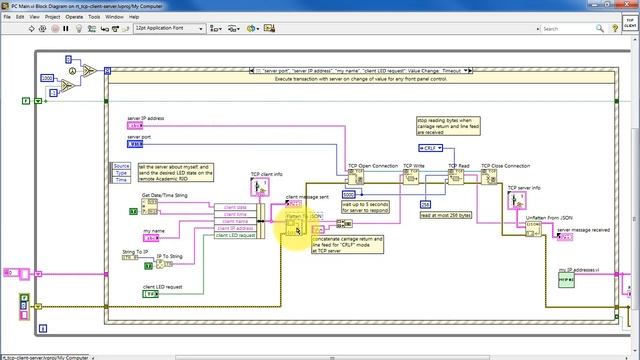Select the 256 bytes-to-read constant
640x360 pixels.
tap(425, 204)
